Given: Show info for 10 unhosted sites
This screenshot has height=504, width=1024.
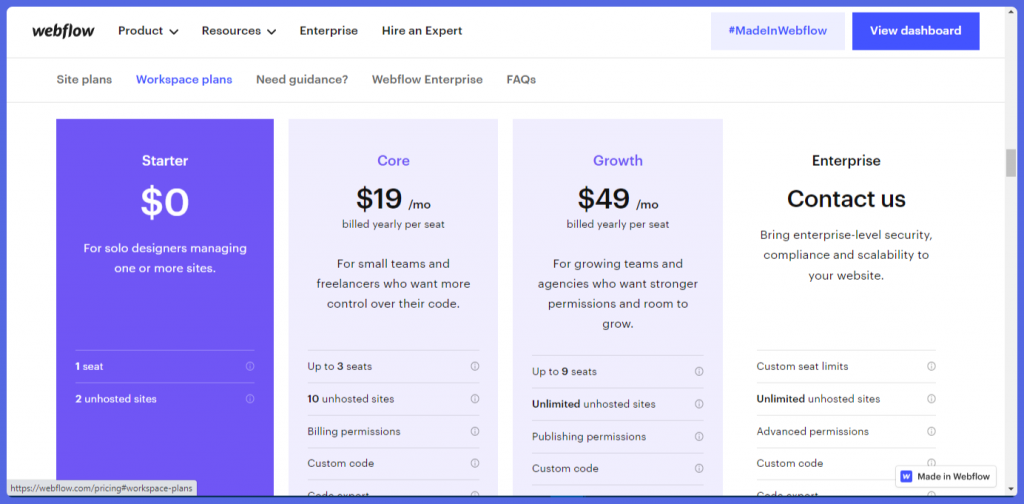Looking at the screenshot, I should pyautogui.click(x=475, y=398).
